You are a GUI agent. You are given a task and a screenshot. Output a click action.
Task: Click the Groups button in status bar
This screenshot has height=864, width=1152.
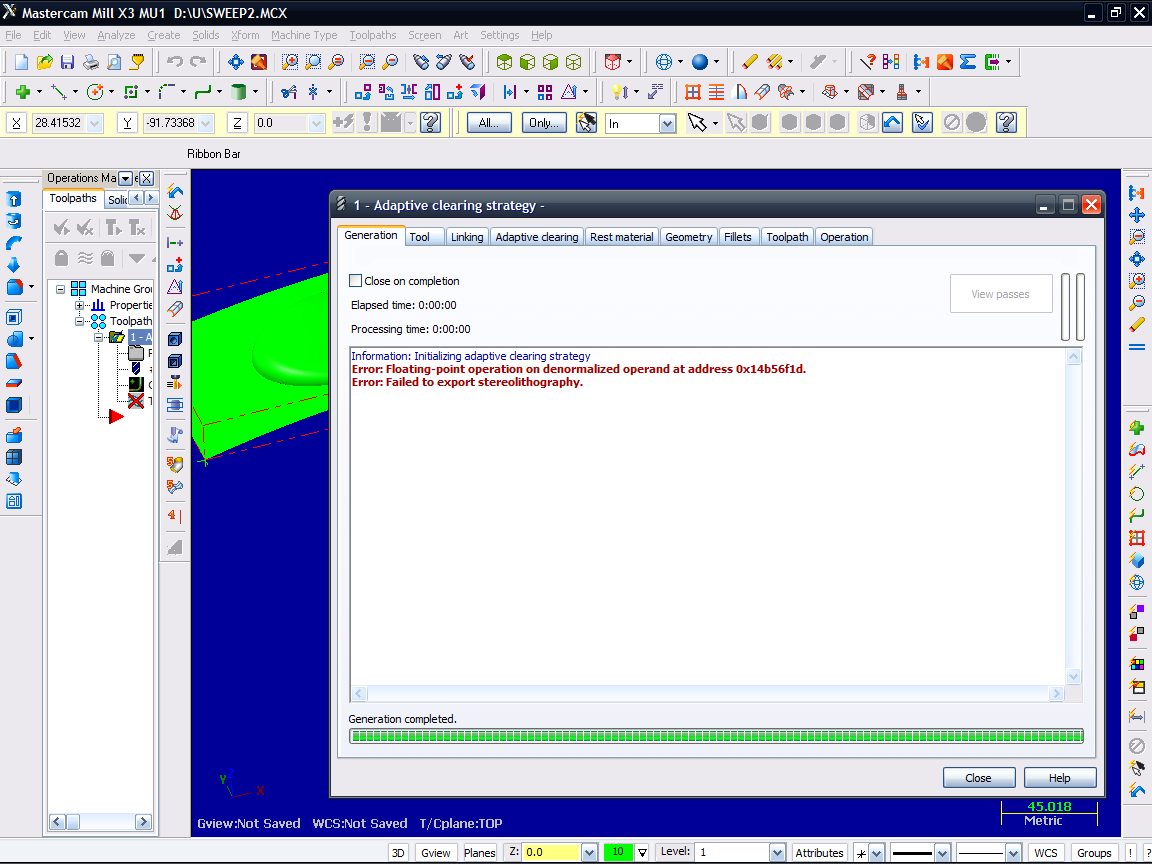1094,853
